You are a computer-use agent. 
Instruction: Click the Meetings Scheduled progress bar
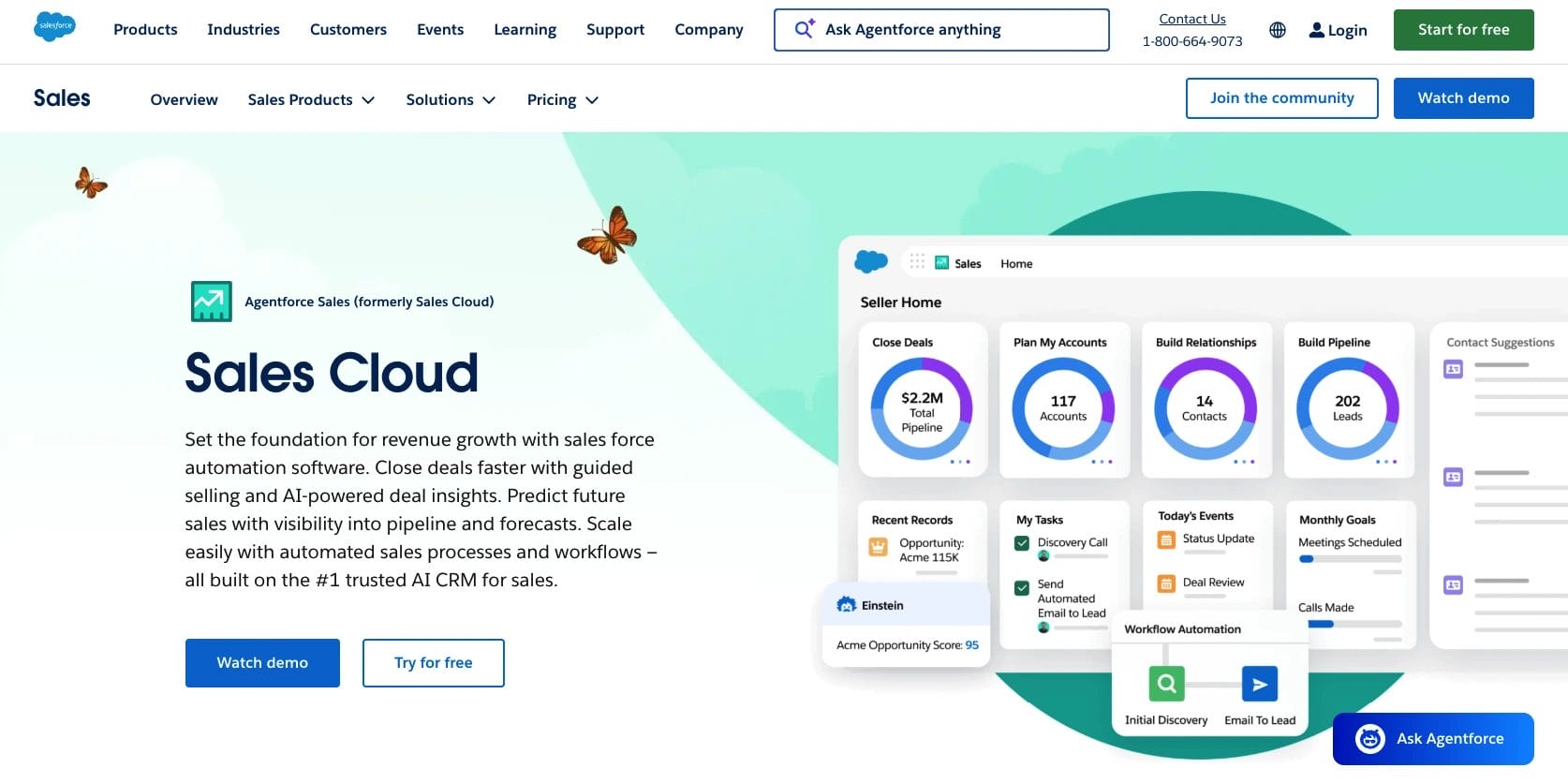(1350, 559)
